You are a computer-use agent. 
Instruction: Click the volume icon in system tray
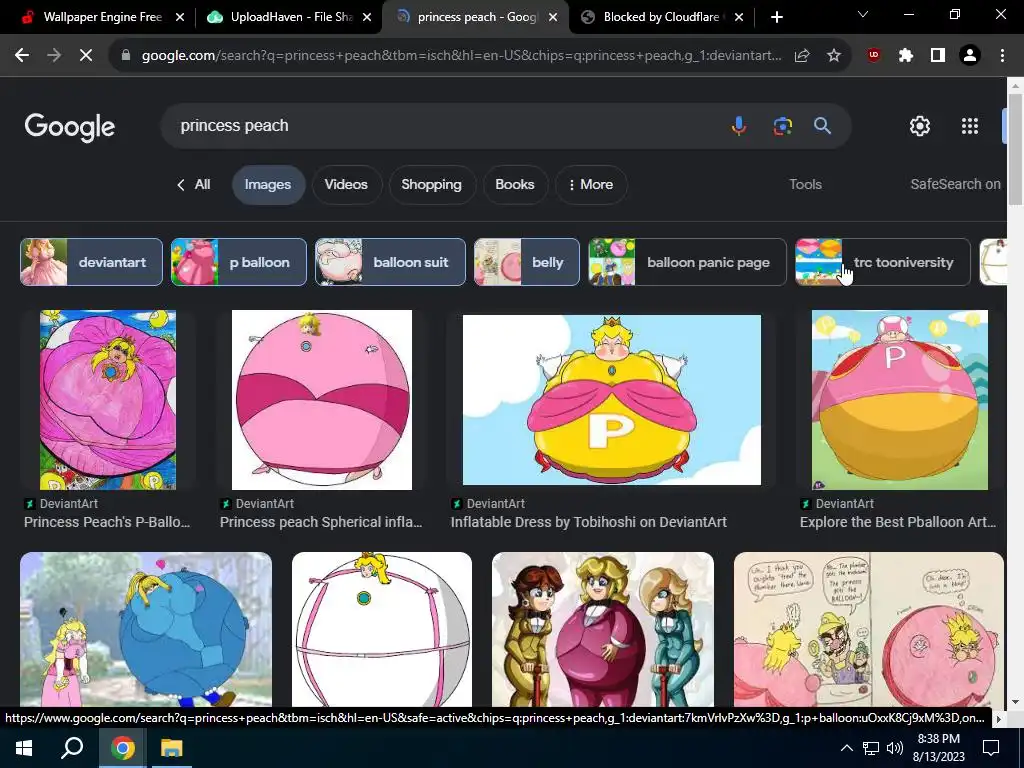(x=895, y=748)
